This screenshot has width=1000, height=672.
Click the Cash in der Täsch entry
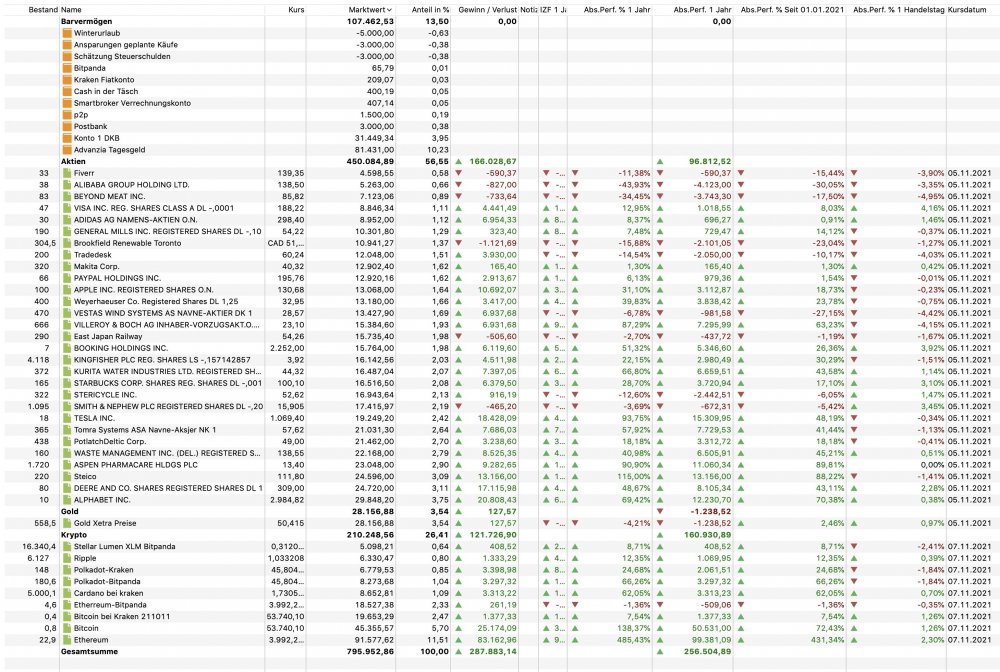coord(106,91)
